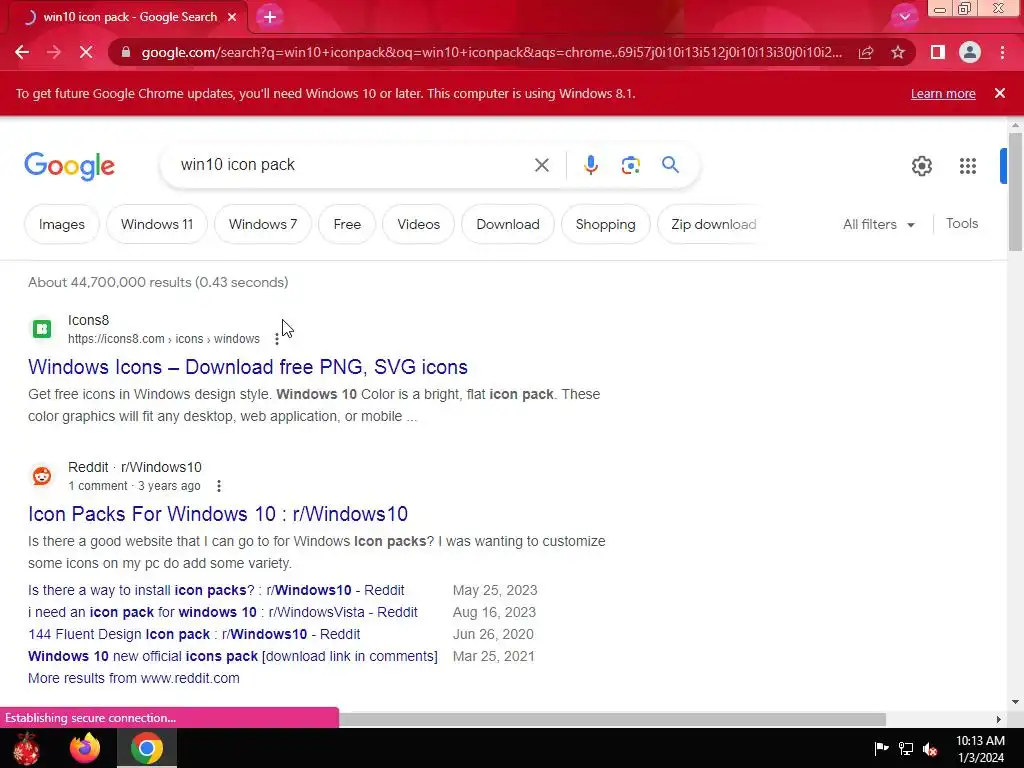The height and width of the screenshot is (768, 1024).
Task: Open the taskbar clock showing 10:13 AM
Action: (x=980, y=749)
